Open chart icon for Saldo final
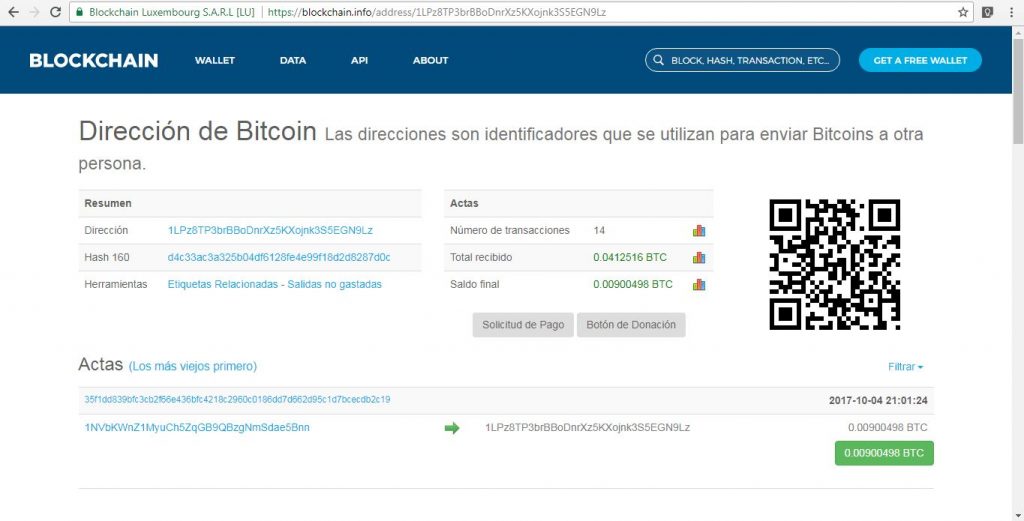The height and width of the screenshot is (521, 1024). (699, 285)
